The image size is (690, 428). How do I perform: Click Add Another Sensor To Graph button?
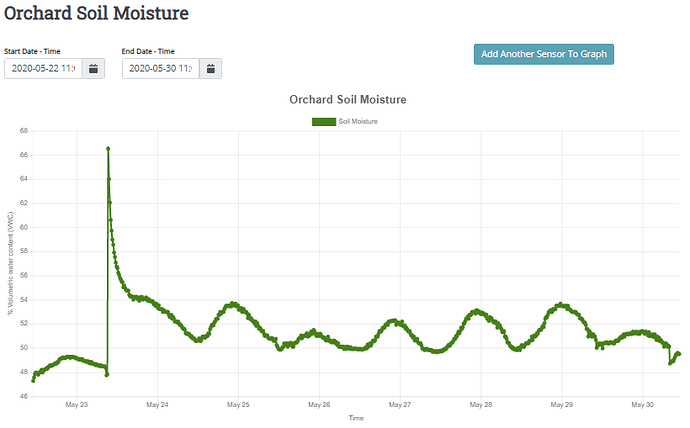[x=543, y=54]
